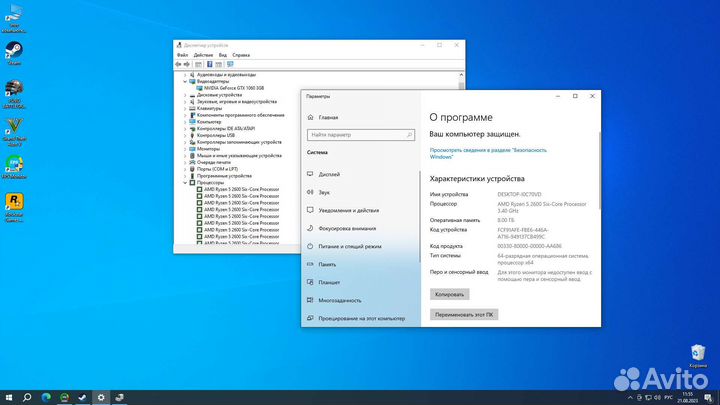Open Файл menu in Device Manager
Image resolution: width=720 pixels, height=405 pixels.
coord(182,55)
